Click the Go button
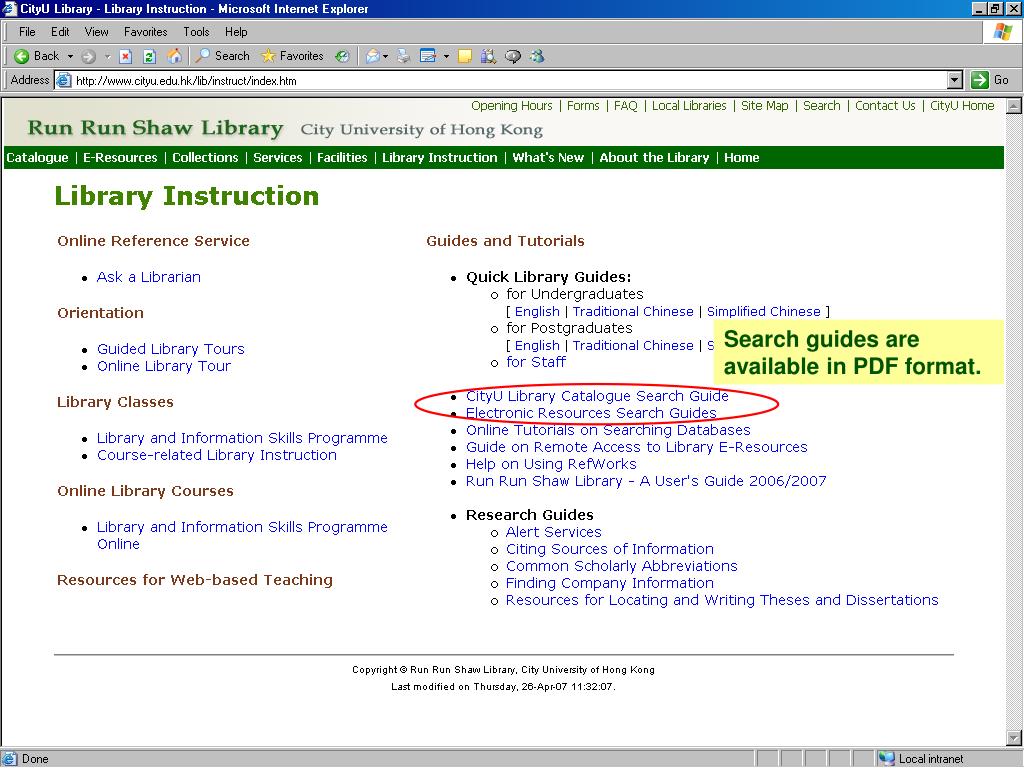Screen dimensions: 1024x768 pos(990,80)
